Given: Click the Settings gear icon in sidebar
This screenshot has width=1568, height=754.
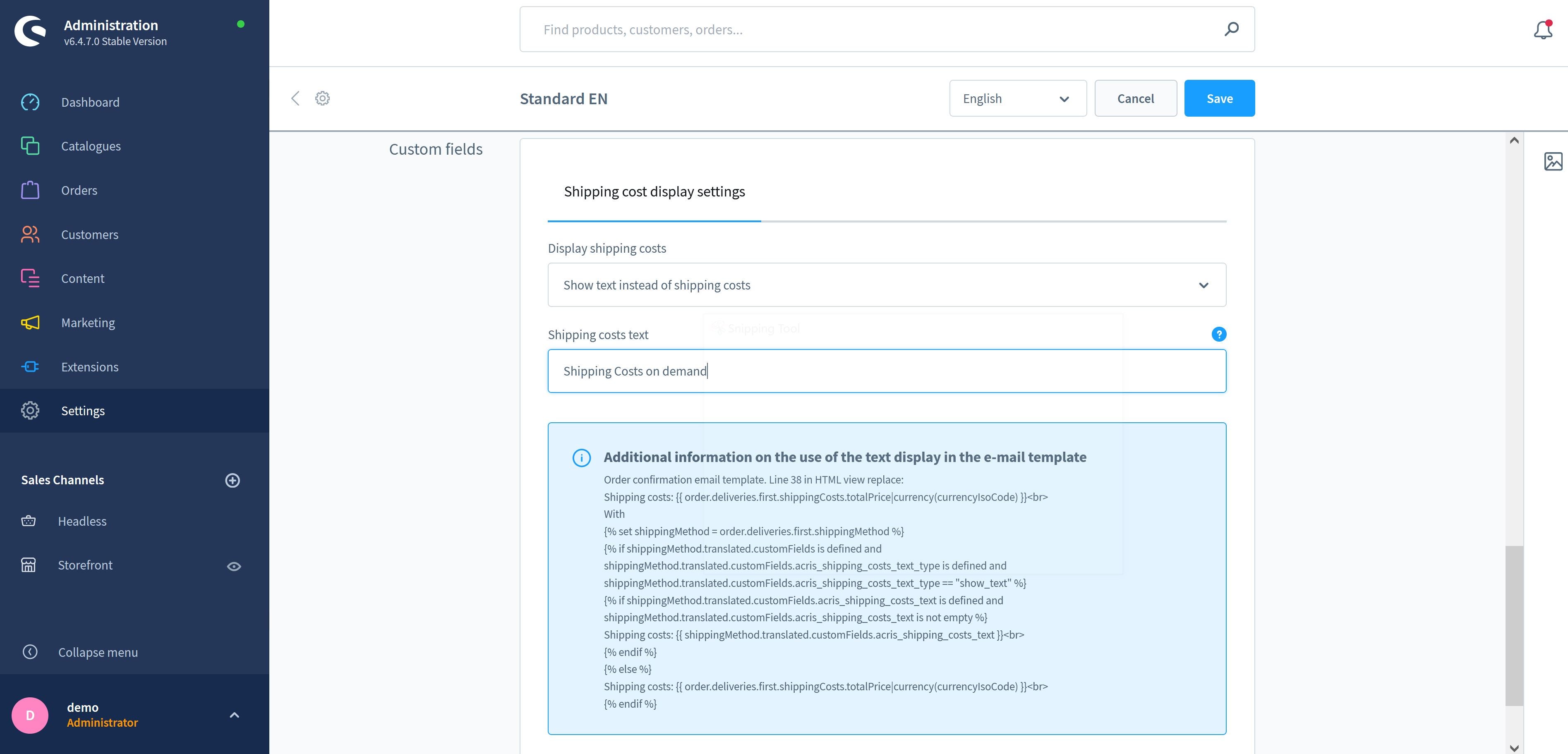Looking at the screenshot, I should coord(30,411).
